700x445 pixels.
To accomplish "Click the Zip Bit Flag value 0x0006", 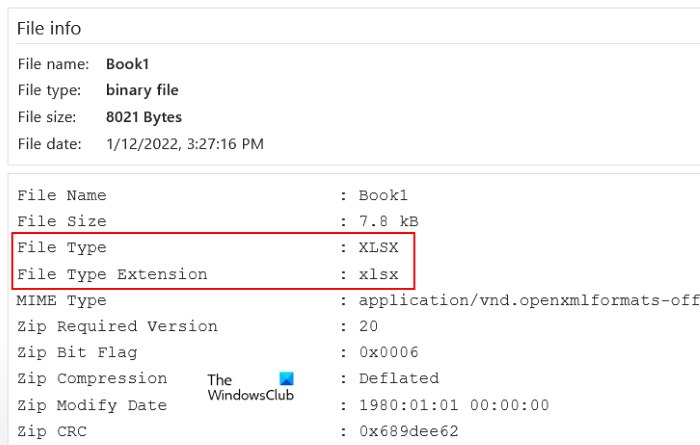I will point(388,352).
